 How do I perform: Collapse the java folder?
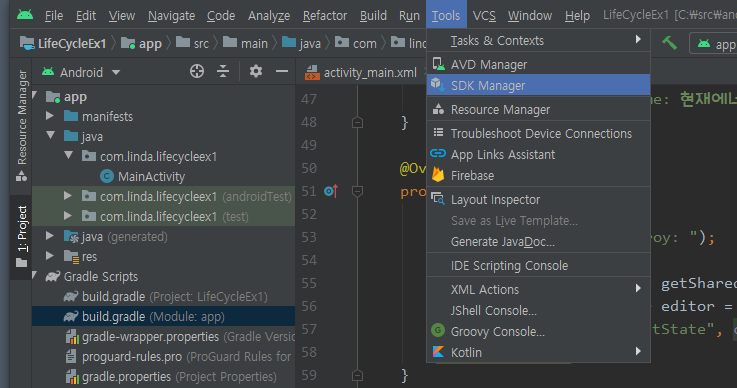click(x=50, y=135)
